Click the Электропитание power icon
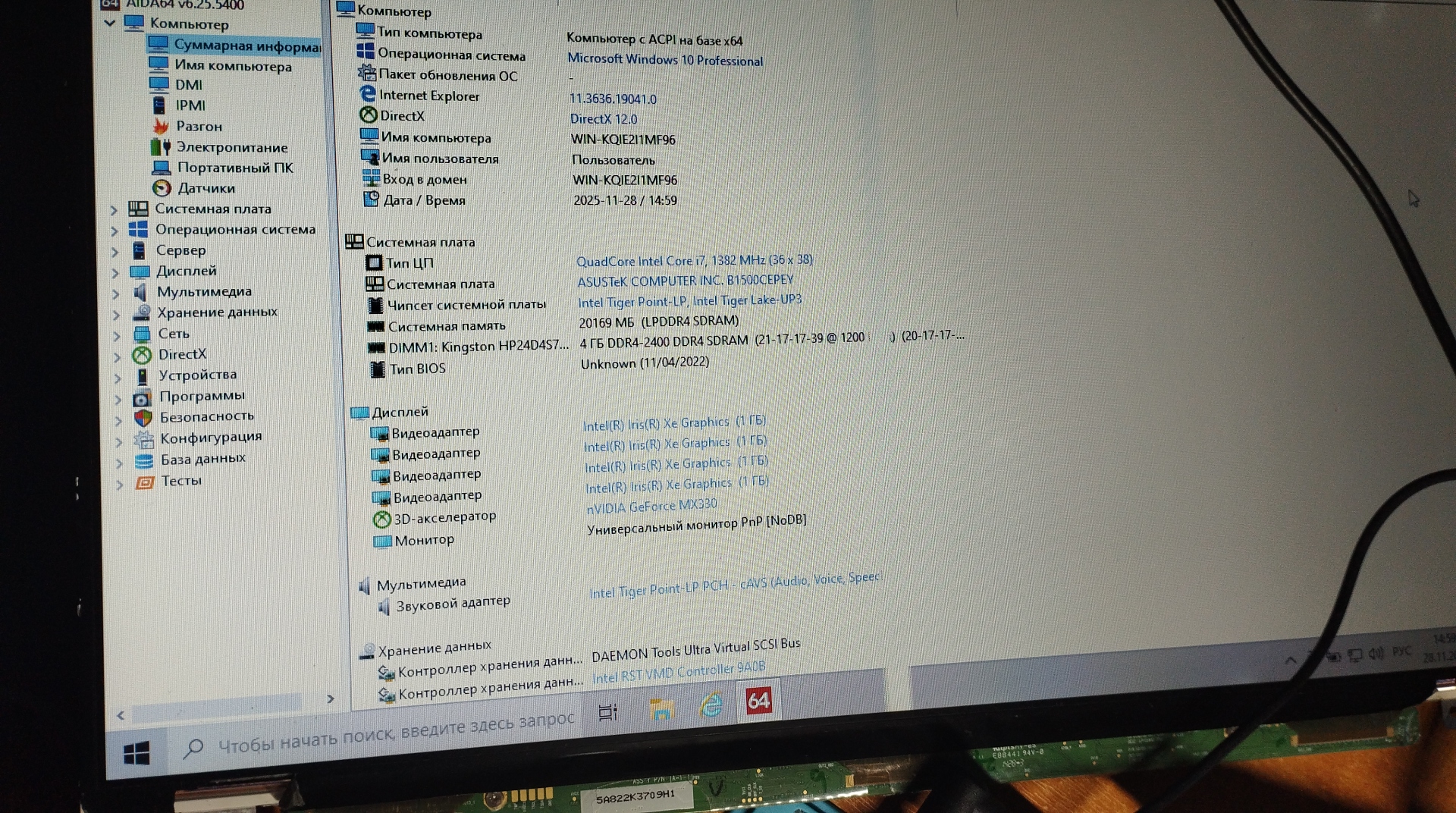 point(160,147)
